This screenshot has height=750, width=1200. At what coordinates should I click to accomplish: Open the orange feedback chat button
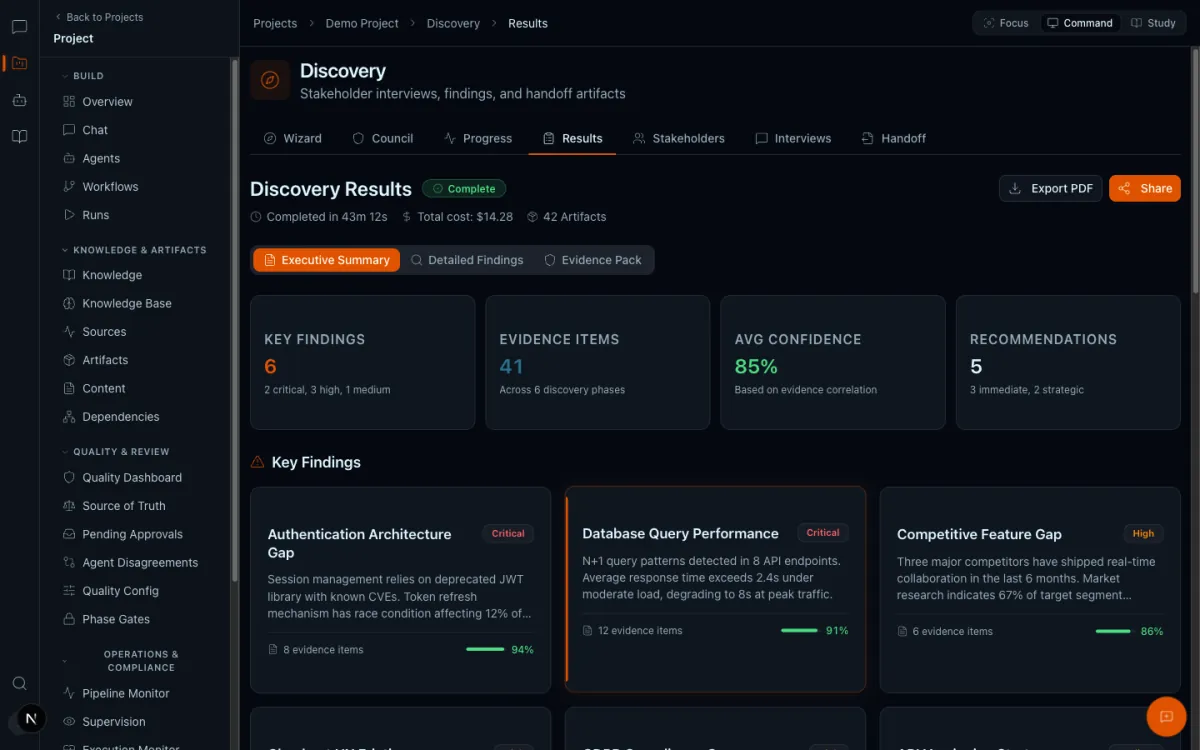(x=1166, y=716)
